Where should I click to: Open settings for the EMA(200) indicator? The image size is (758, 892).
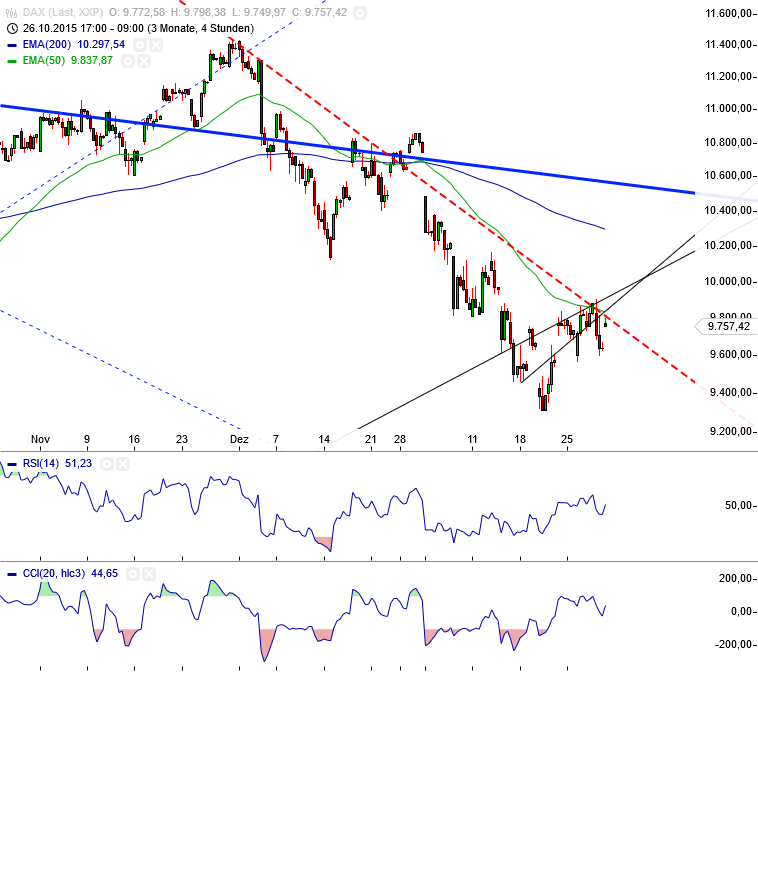[x=140, y=45]
